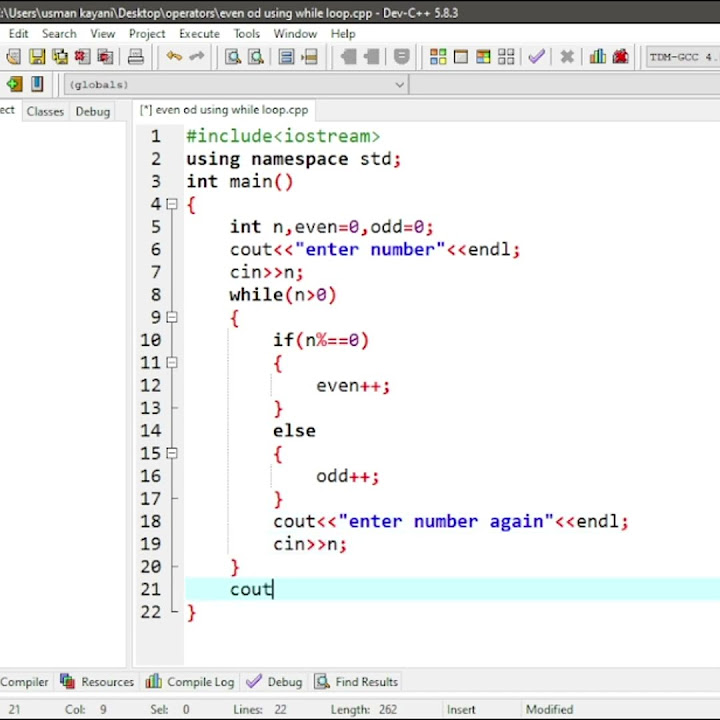Open the TDM-GCC compiler set dropdown

[683, 57]
